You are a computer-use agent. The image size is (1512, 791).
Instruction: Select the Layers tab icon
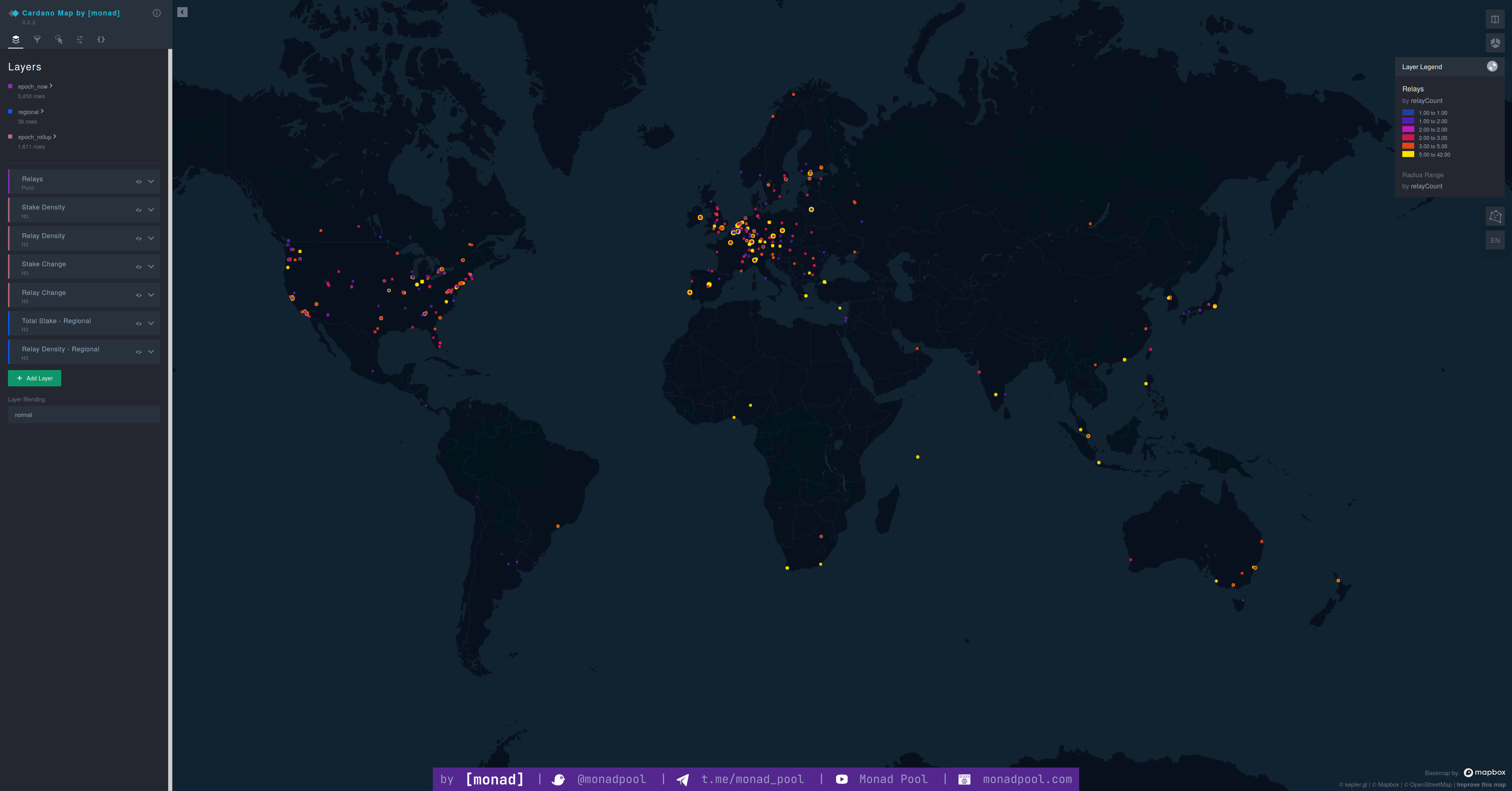16,39
